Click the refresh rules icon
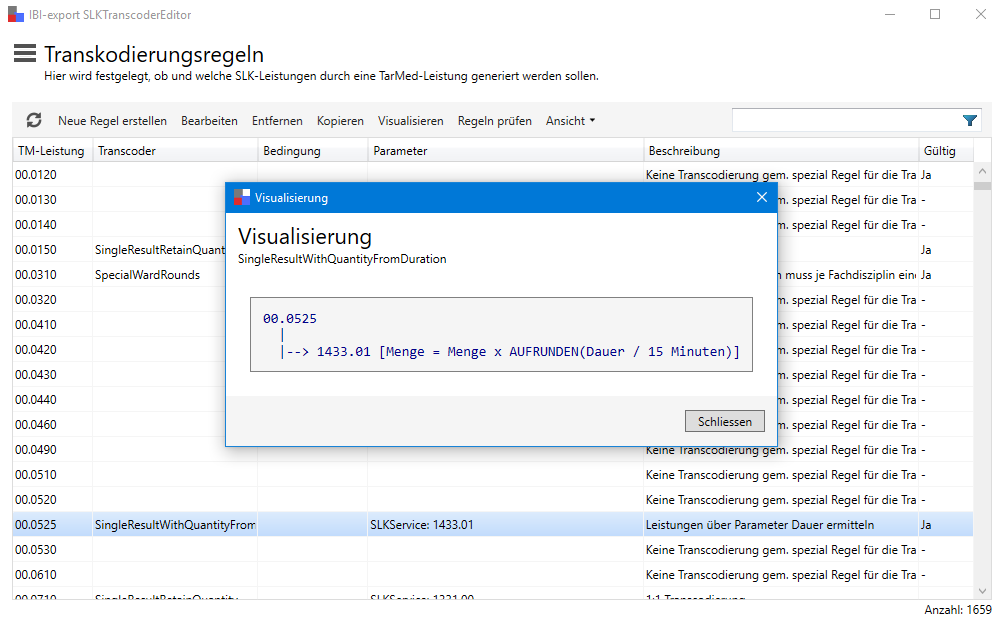Screen dimensions: 1002x628 coord(34,120)
